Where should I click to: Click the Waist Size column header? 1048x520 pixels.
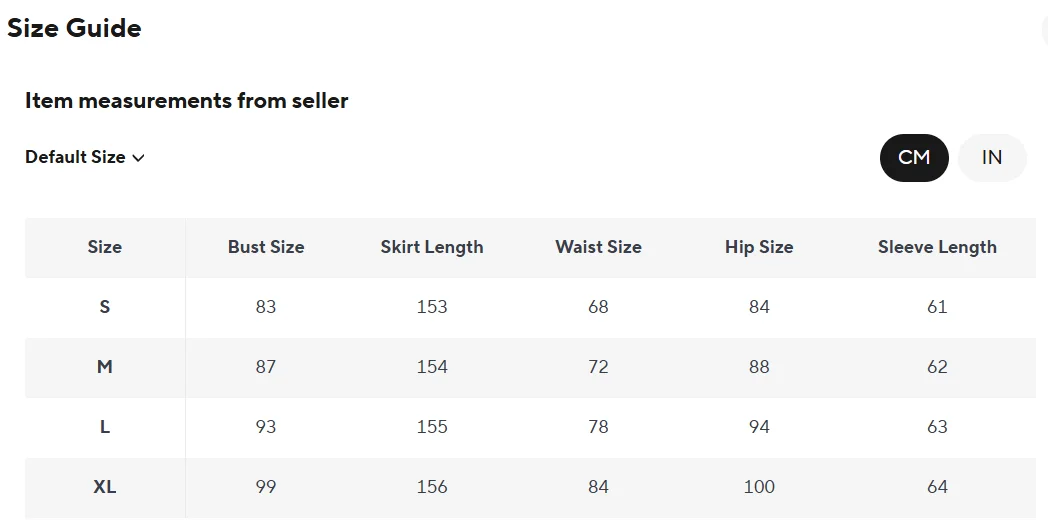598,247
